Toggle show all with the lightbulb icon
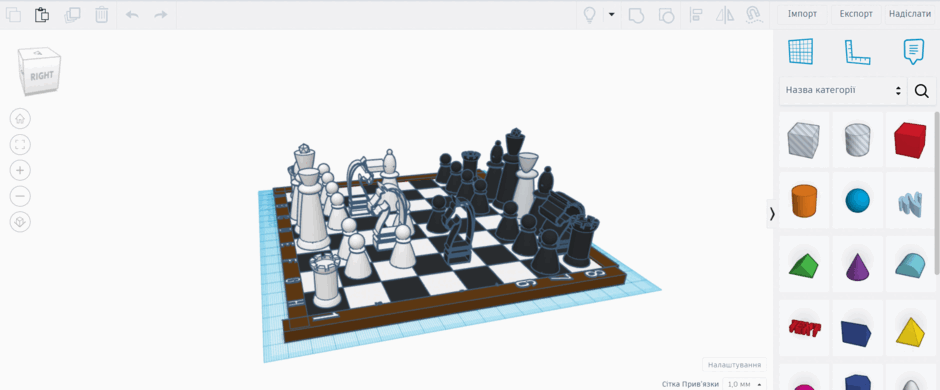 tap(589, 14)
